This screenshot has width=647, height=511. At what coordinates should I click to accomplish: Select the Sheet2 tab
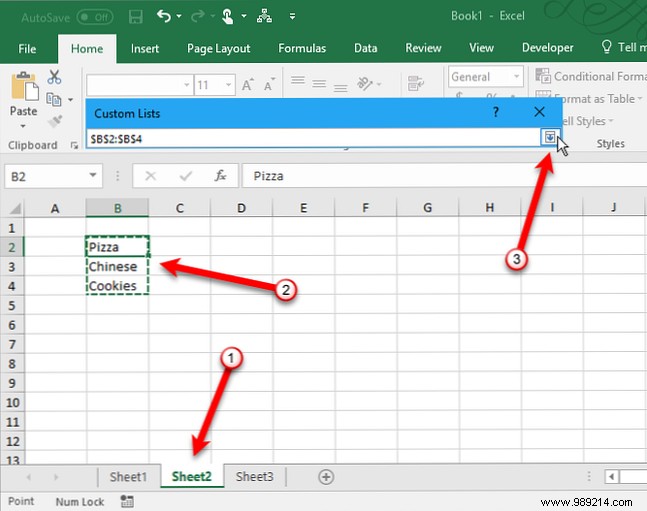coord(192,477)
